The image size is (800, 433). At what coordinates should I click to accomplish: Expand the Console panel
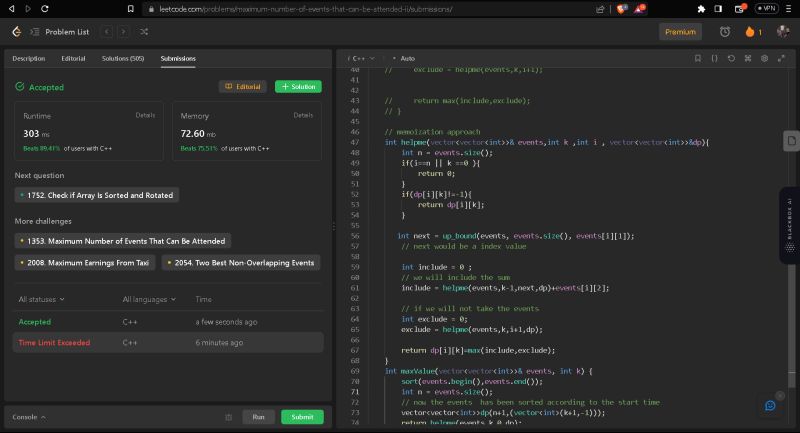(29, 417)
